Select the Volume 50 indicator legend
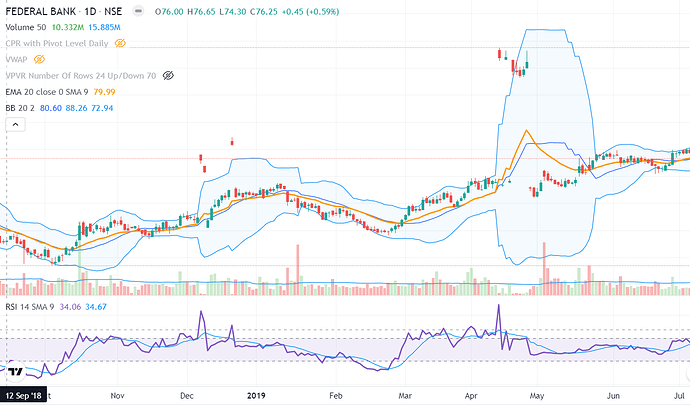This screenshot has height=405, width=690. point(26,27)
